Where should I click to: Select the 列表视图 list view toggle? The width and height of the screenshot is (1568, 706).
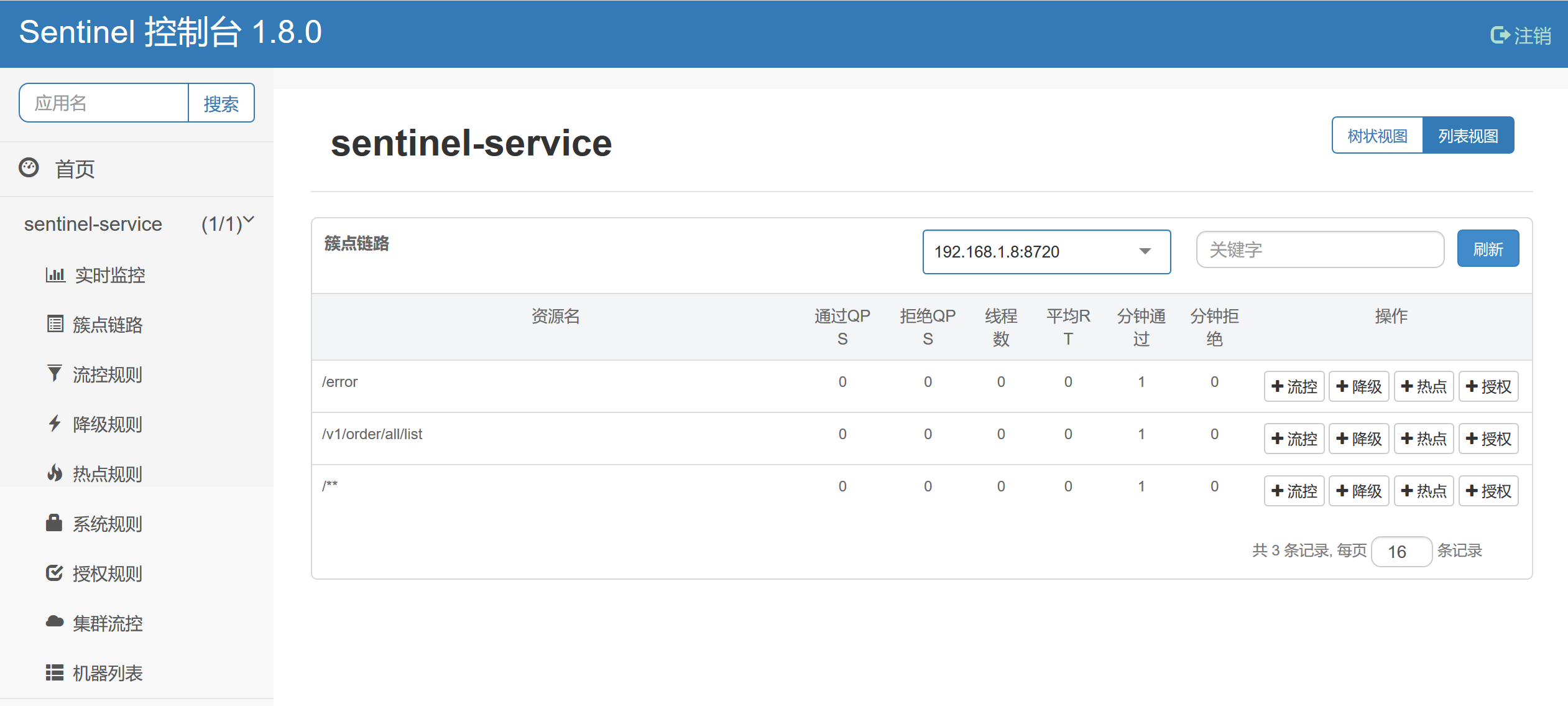pos(1468,136)
